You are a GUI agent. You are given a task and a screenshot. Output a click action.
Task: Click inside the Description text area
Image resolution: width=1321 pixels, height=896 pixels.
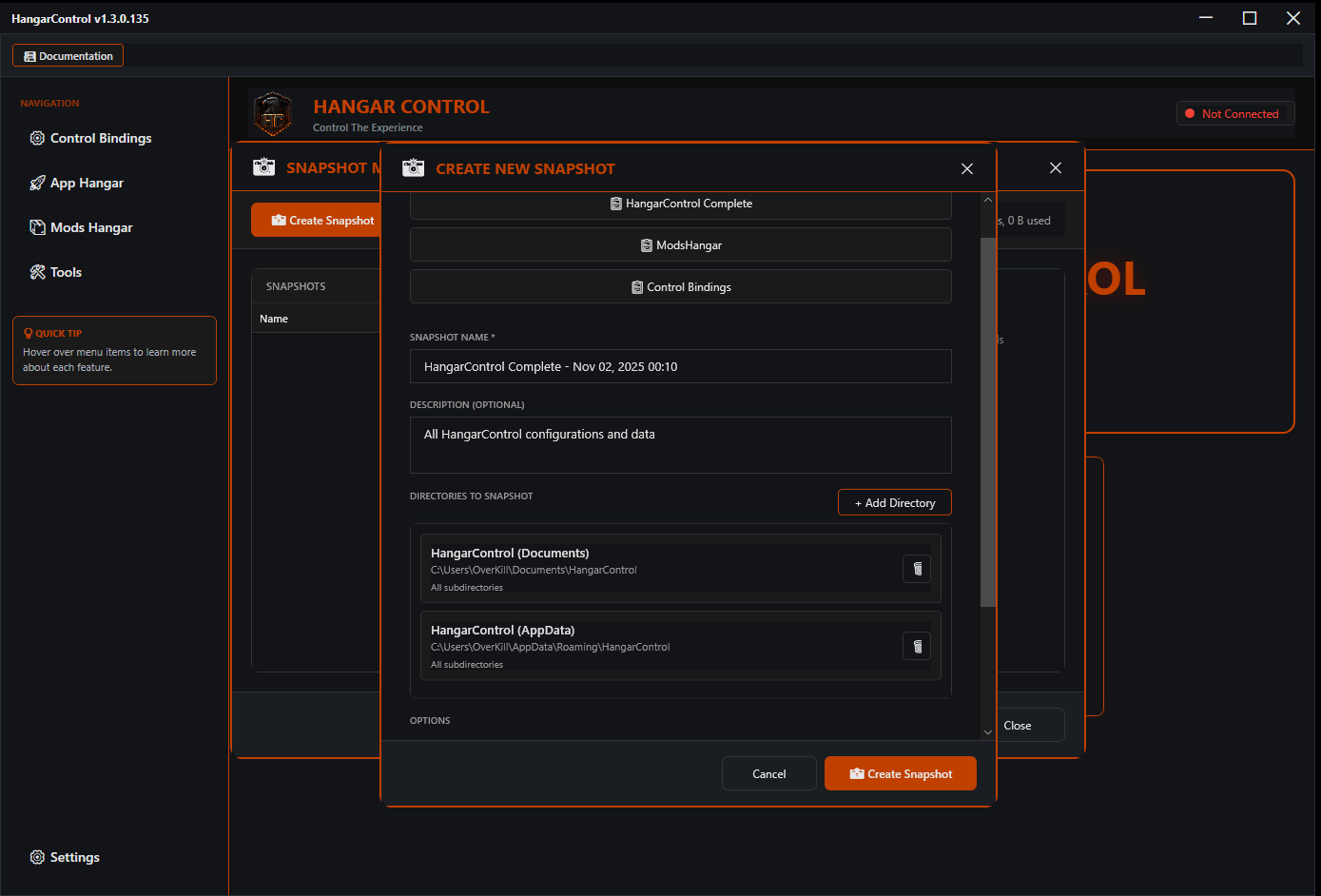tap(680, 444)
